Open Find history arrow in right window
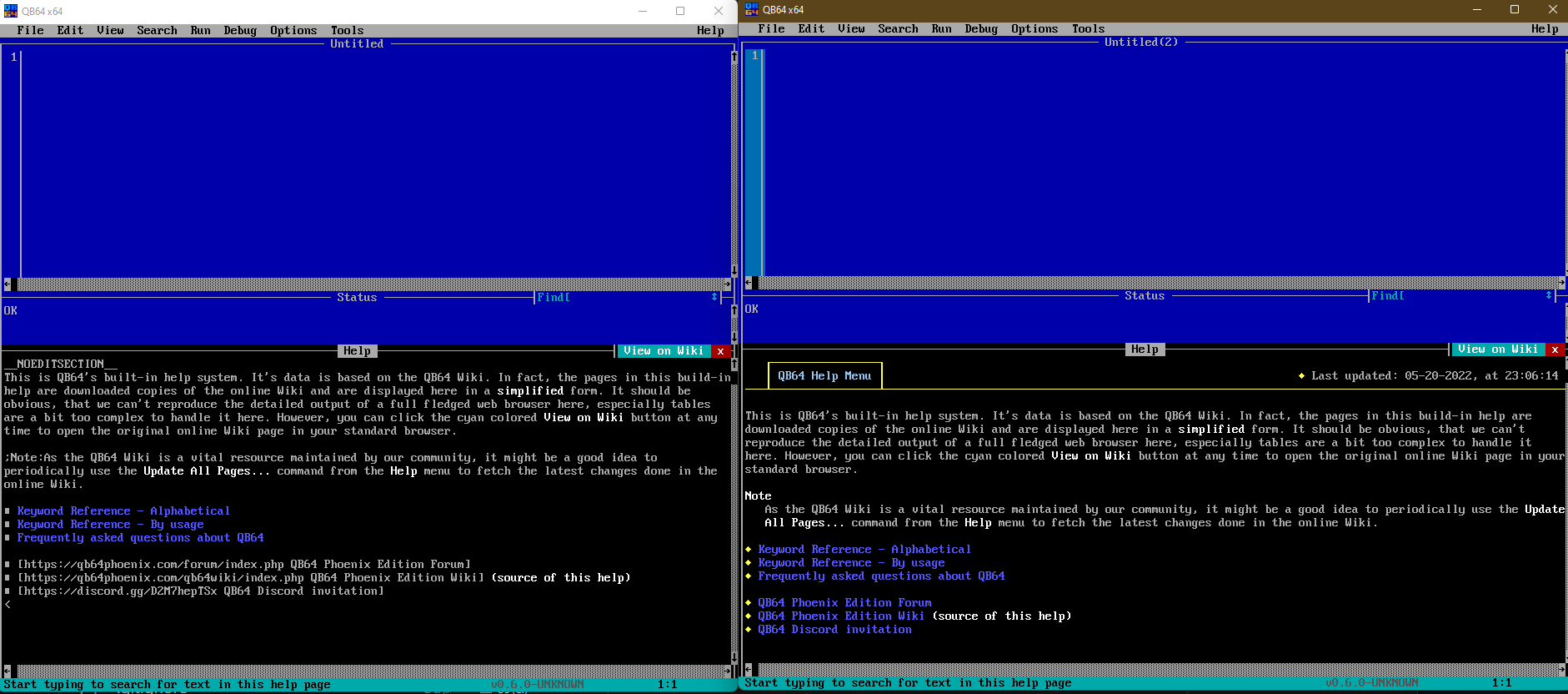This screenshot has height=694, width=1568. point(1549,295)
